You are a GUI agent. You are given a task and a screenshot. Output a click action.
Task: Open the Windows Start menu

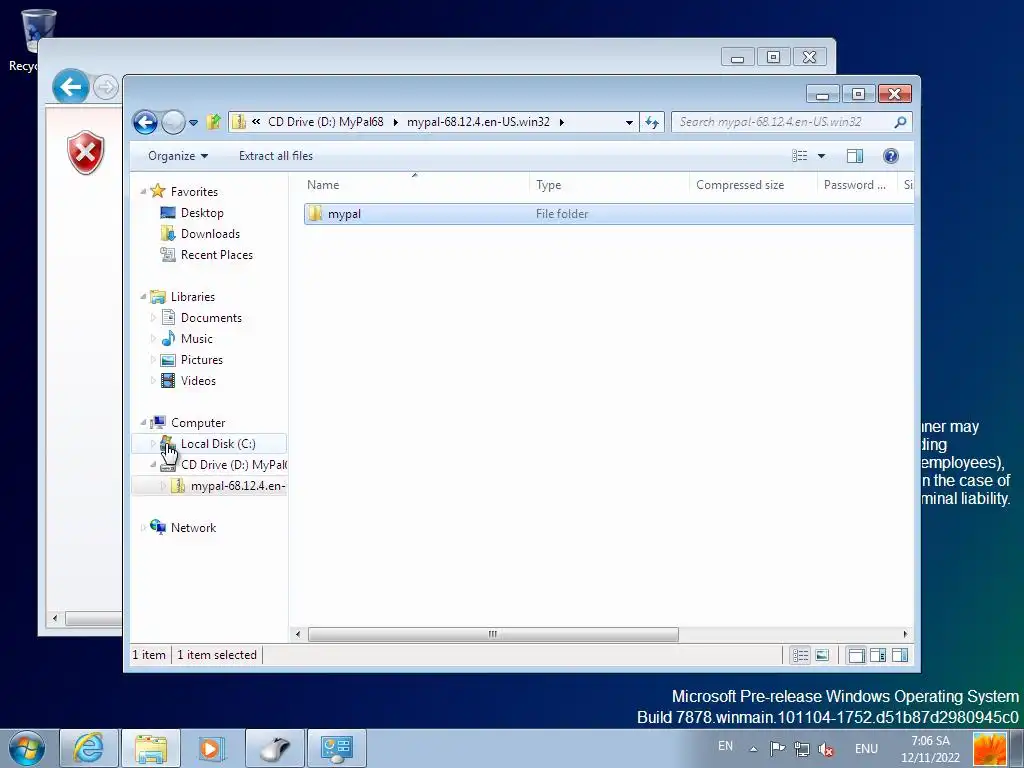coord(27,748)
